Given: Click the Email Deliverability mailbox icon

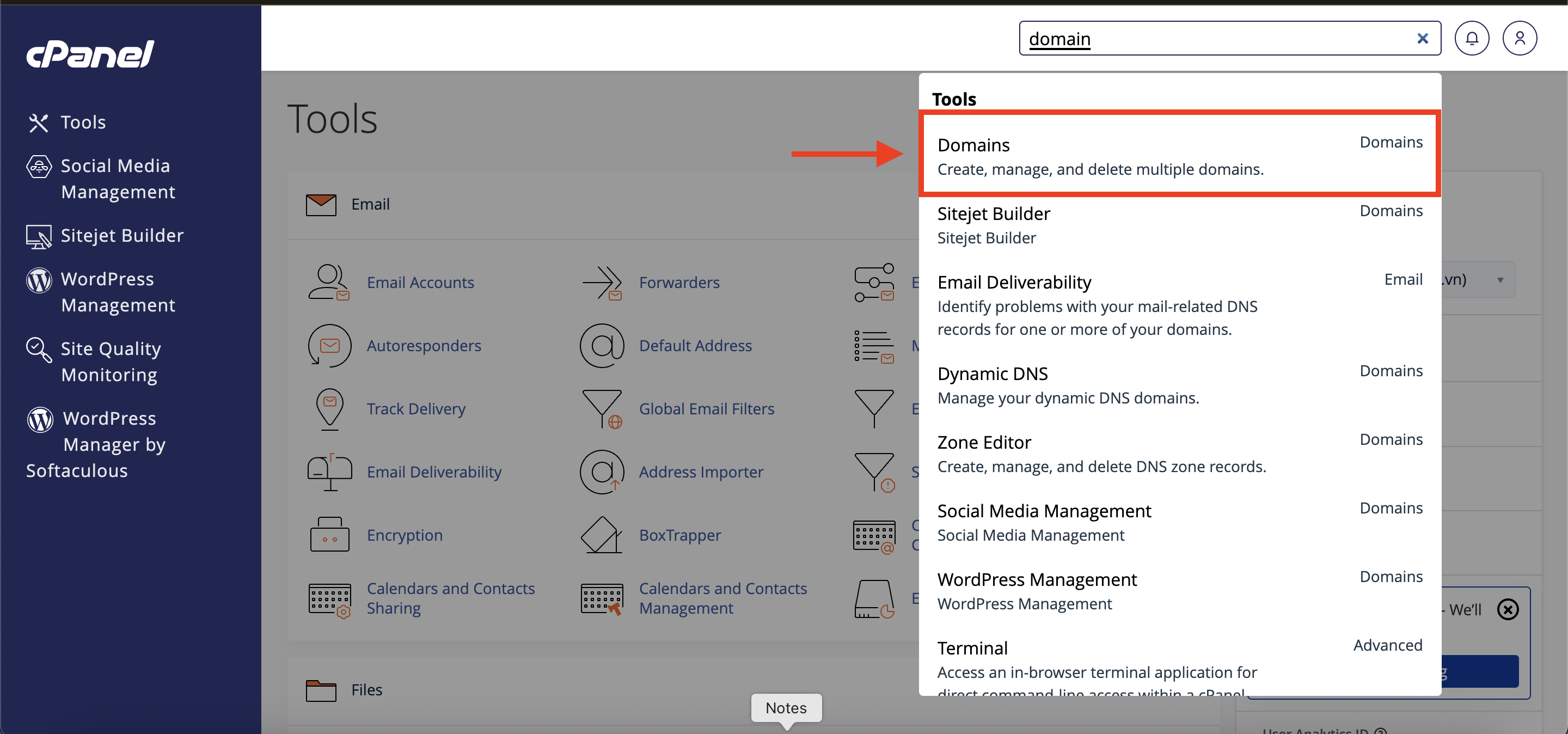Looking at the screenshot, I should pos(329,472).
